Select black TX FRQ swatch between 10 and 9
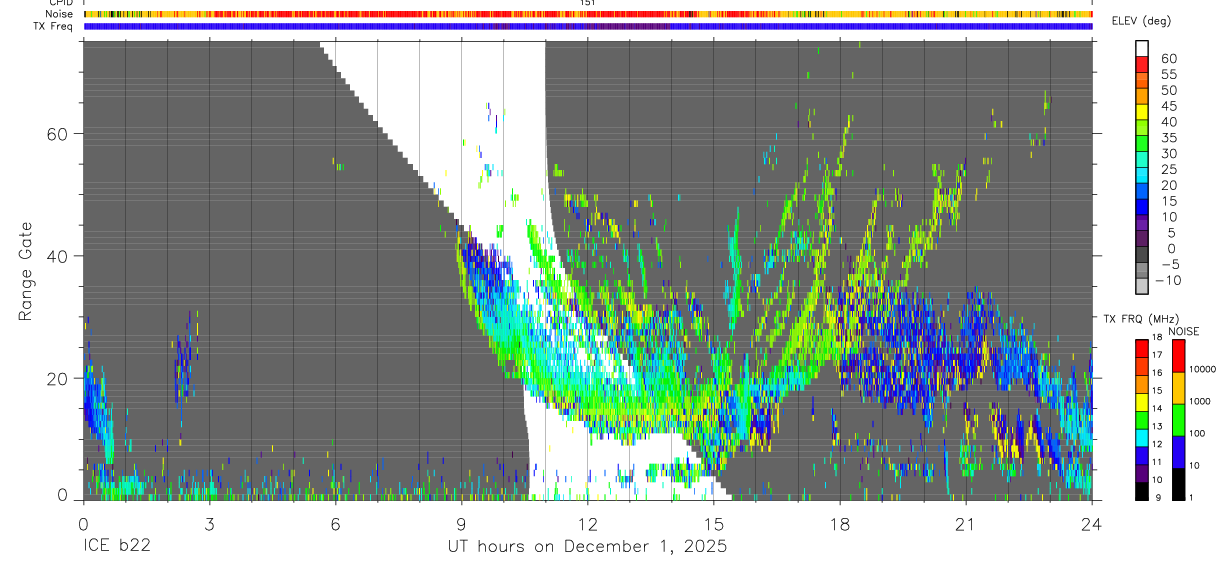The width and height of the screenshot is (1228, 567). pyautogui.click(x=1142, y=490)
